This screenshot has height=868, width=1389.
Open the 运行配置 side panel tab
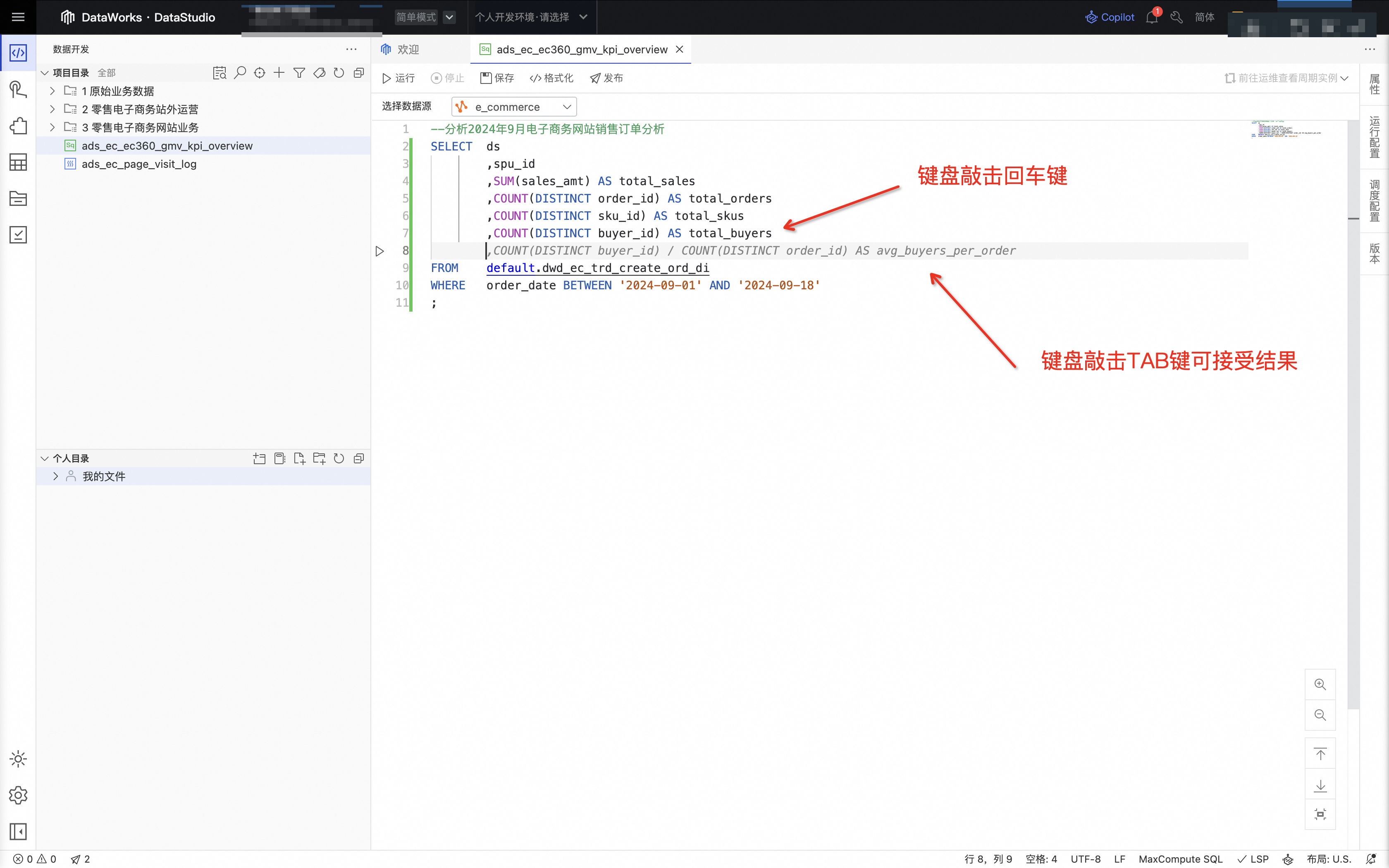[1374, 137]
